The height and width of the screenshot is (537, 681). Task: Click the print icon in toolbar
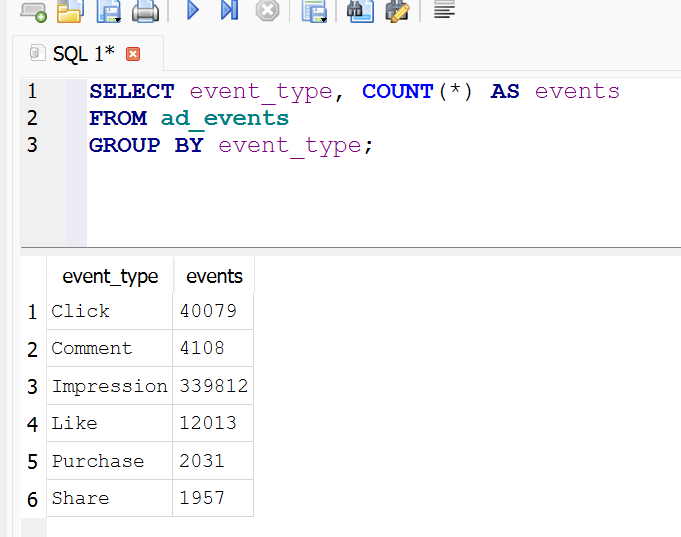(x=145, y=11)
